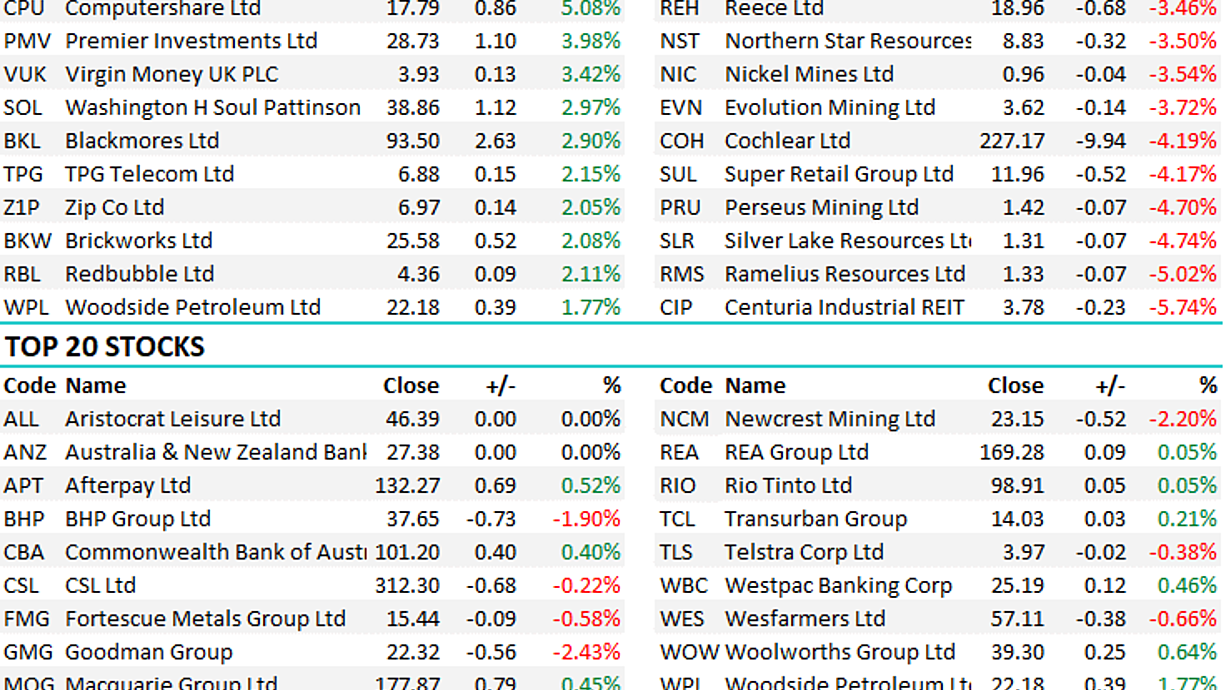Select the Goodman Group name

(x=148, y=652)
